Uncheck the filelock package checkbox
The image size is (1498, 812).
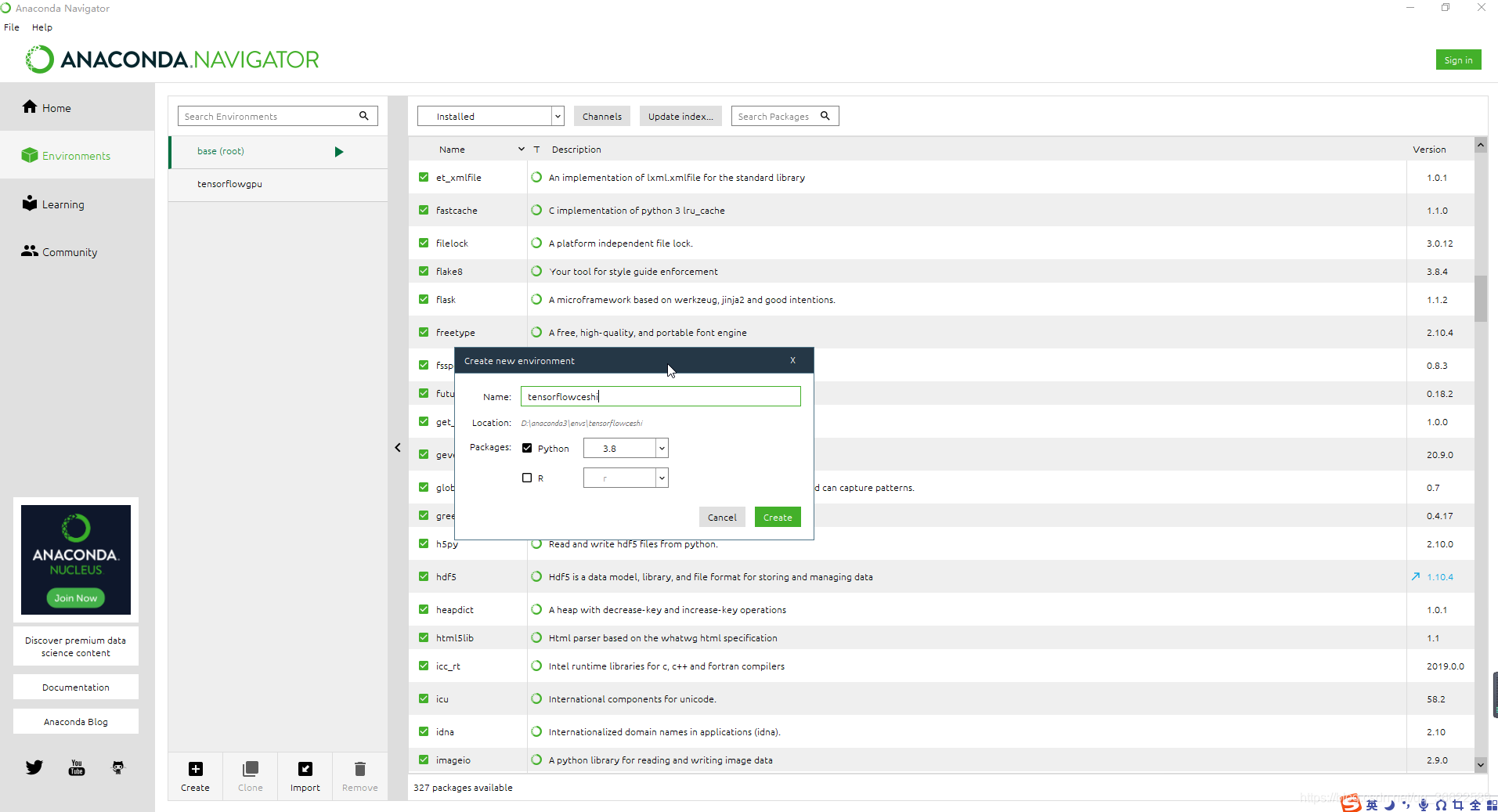pos(424,244)
